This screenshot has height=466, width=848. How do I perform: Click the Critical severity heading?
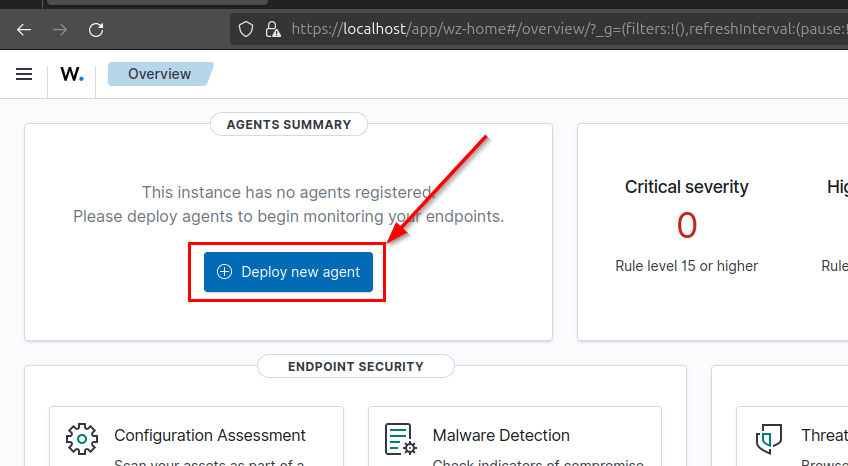click(687, 187)
